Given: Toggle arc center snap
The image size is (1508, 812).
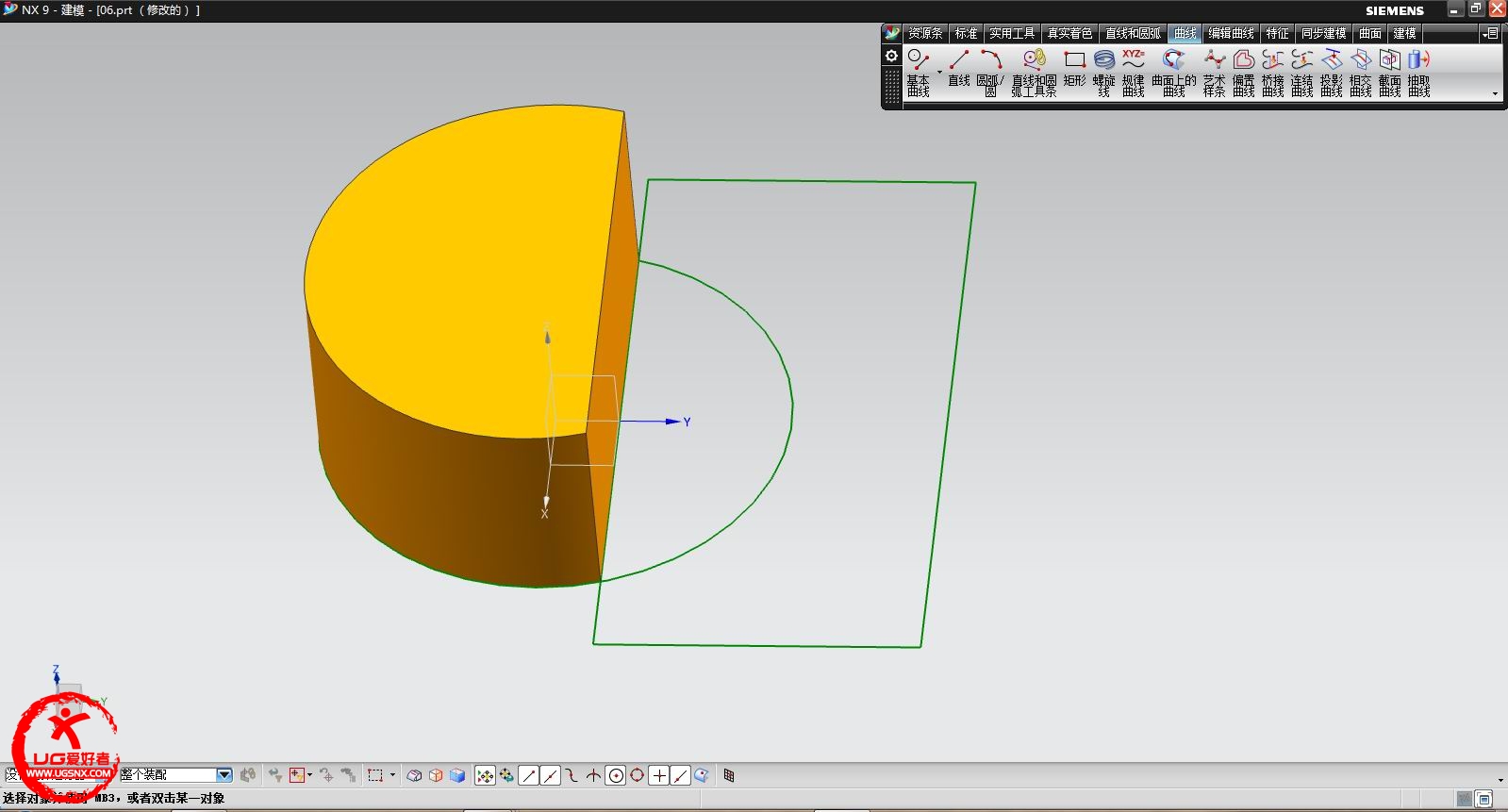Looking at the screenshot, I should pyautogui.click(x=616, y=775).
